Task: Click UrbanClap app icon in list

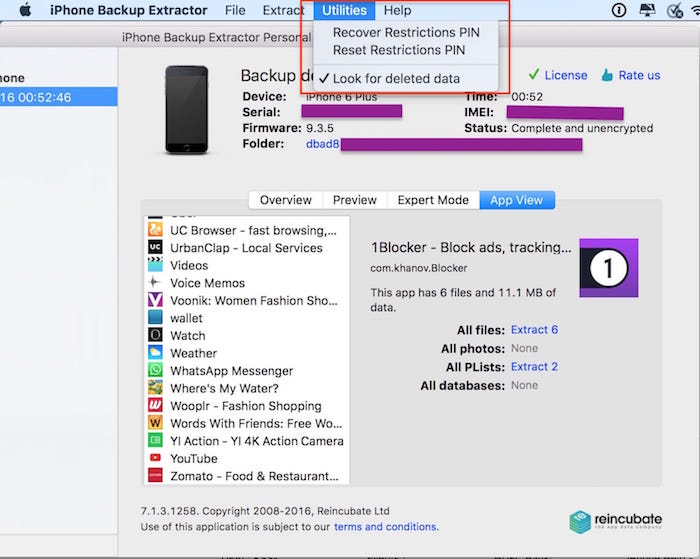Action: tap(155, 247)
